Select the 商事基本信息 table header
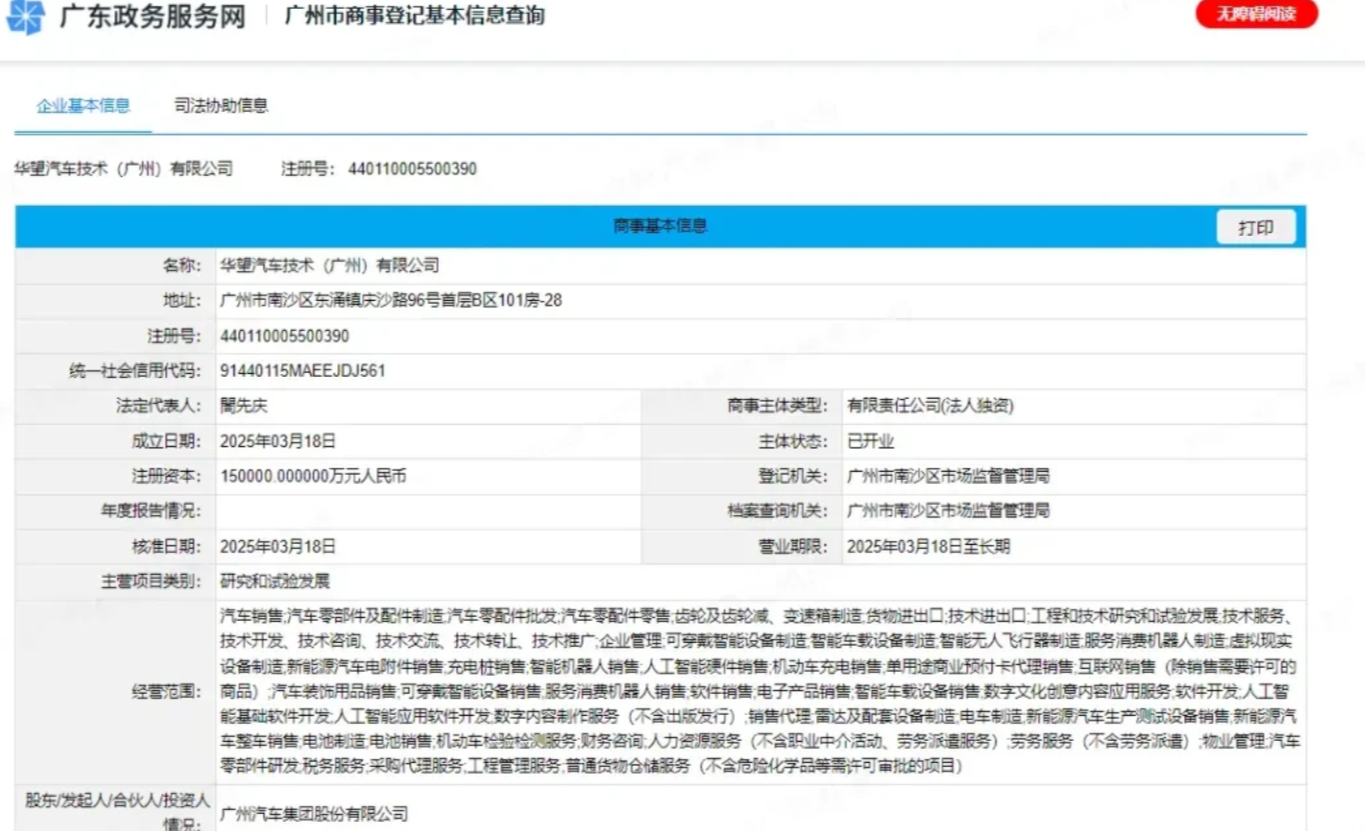 pos(660,226)
